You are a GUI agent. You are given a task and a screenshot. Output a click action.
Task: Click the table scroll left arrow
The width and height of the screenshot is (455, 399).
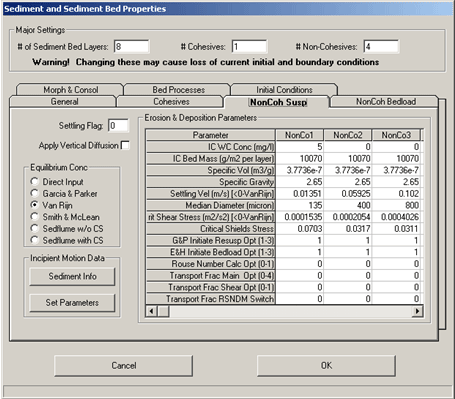[x=151, y=311]
